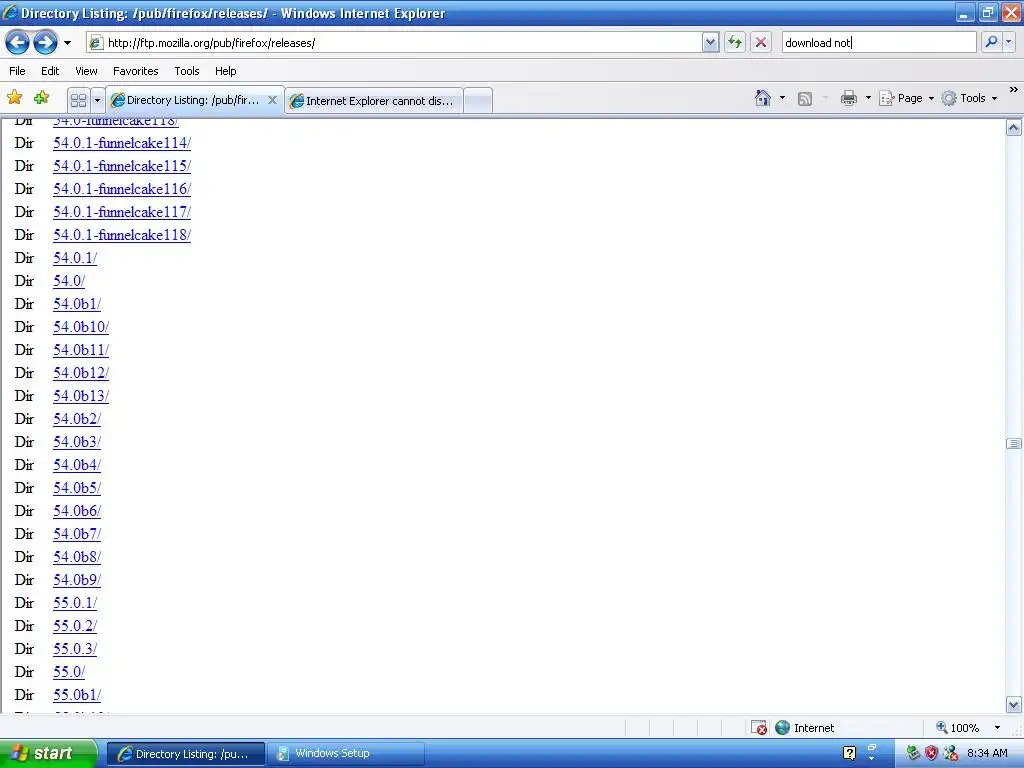1024x768 pixels.
Task: Open the 55.0.2/ directory link
Action: [75, 626]
